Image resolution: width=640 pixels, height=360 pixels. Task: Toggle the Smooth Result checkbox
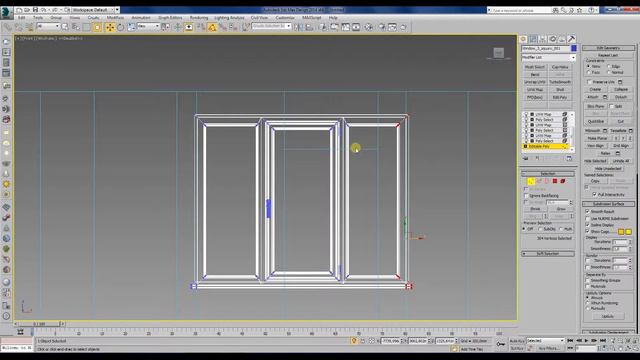[587, 211]
